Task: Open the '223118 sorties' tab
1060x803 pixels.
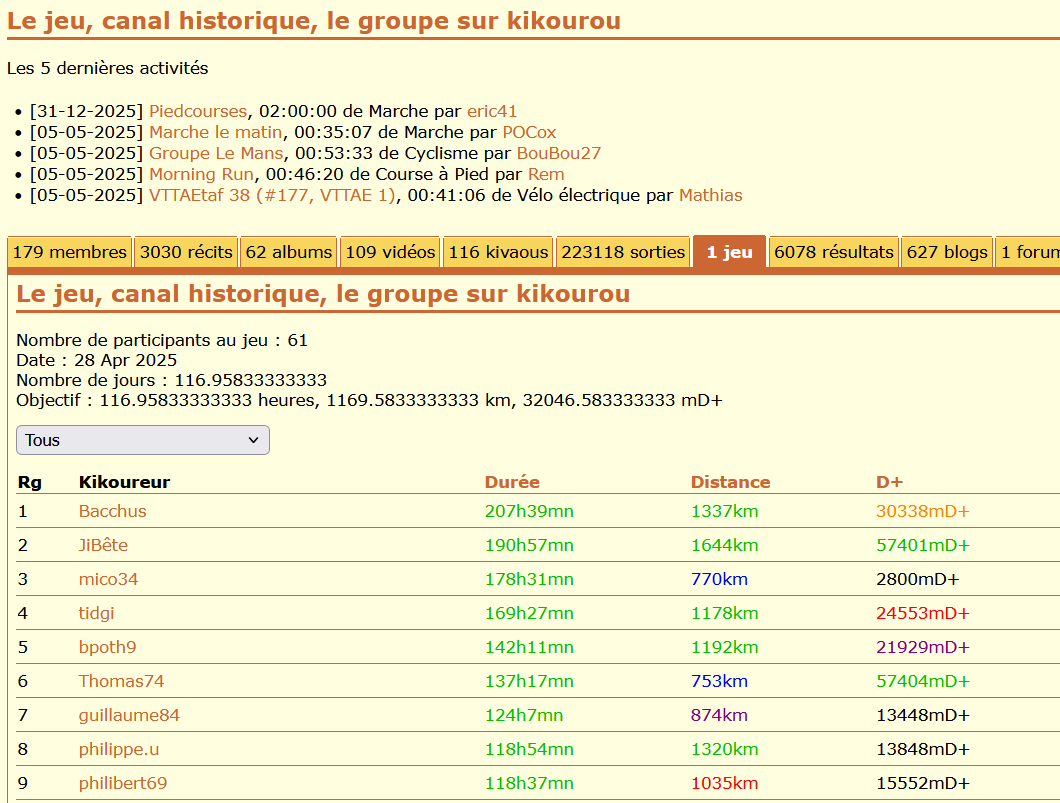Action: 623,253
